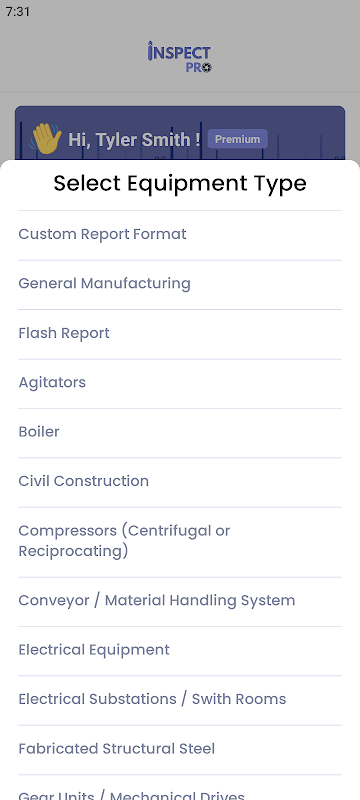Choose Civil Construction
This screenshot has width=360, height=800.
pyautogui.click(x=180, y=482)
